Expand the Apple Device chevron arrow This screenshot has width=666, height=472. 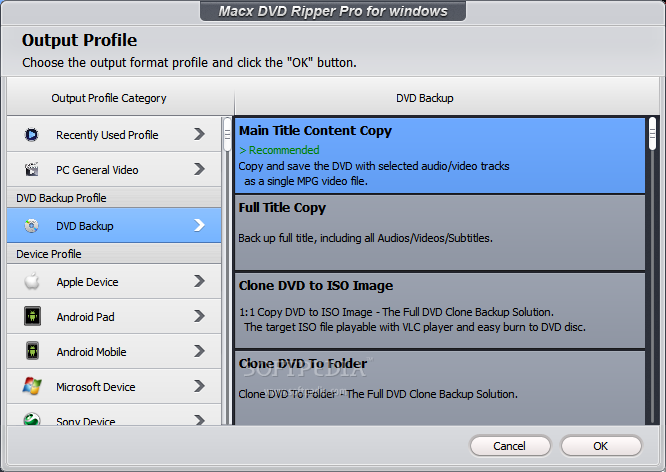pyautogui.click(x=200, y=282)
